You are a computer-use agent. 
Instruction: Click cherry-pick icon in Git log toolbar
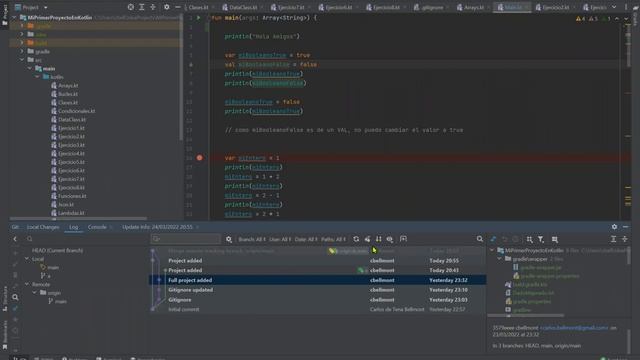pyautogui.click(x=367, y=239)
